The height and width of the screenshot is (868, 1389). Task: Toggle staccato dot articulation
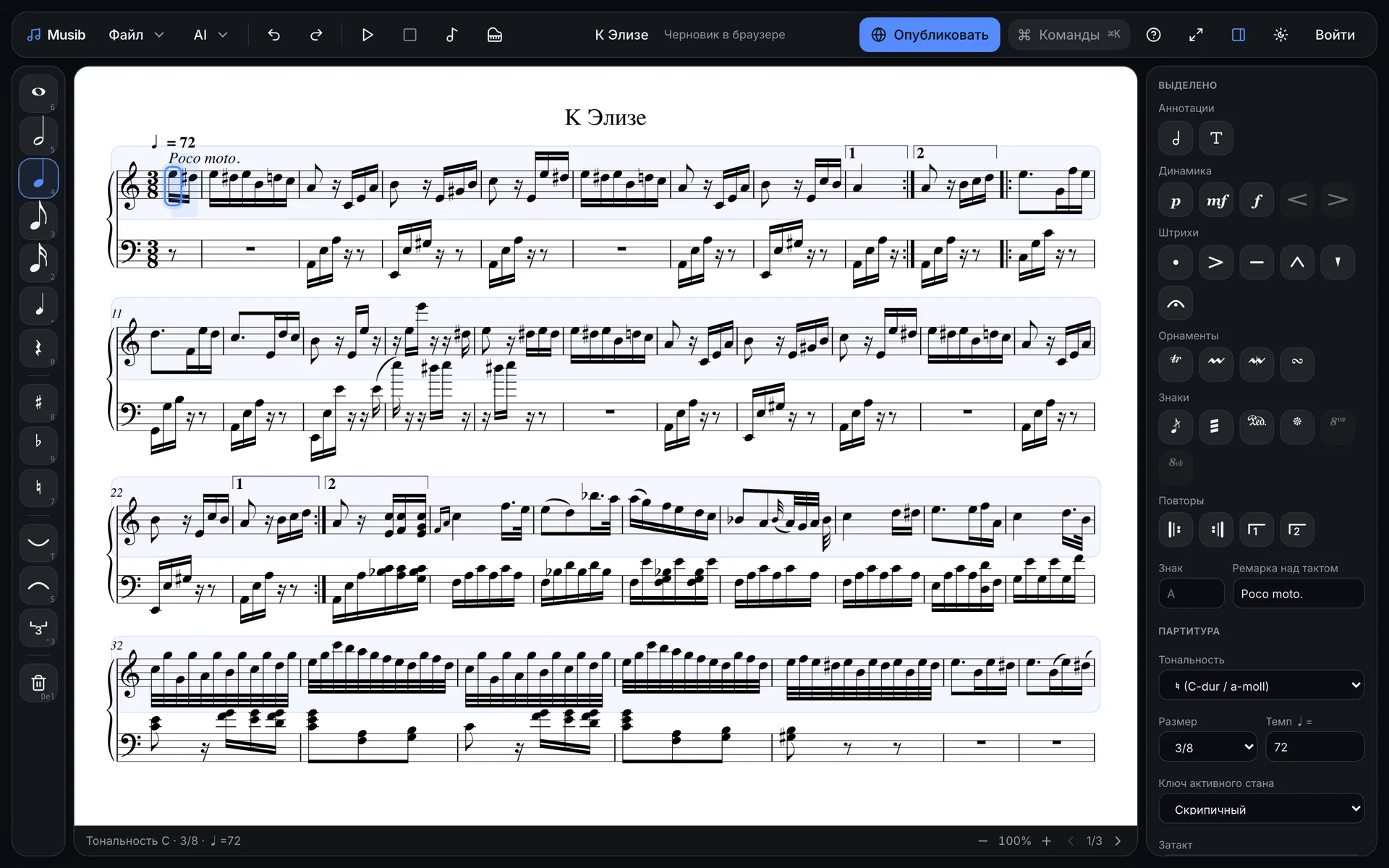pyautogui.click(x=1176, y=262)
